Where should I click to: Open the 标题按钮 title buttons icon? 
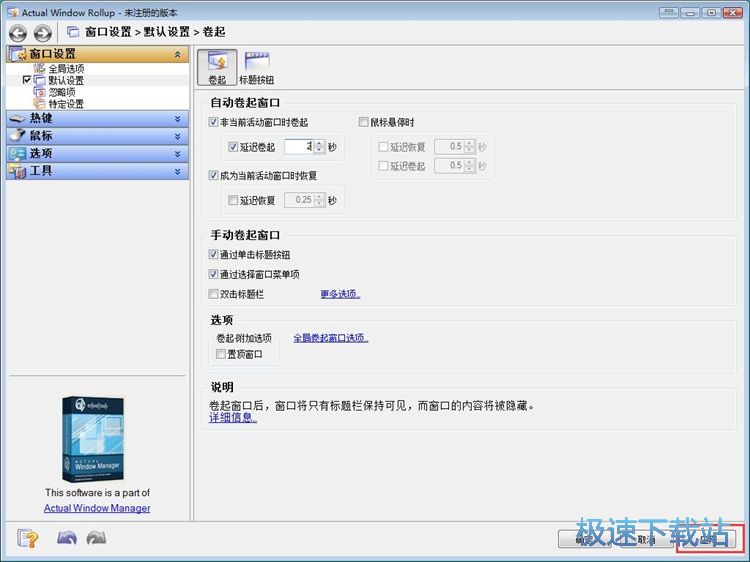pos(256,67)
